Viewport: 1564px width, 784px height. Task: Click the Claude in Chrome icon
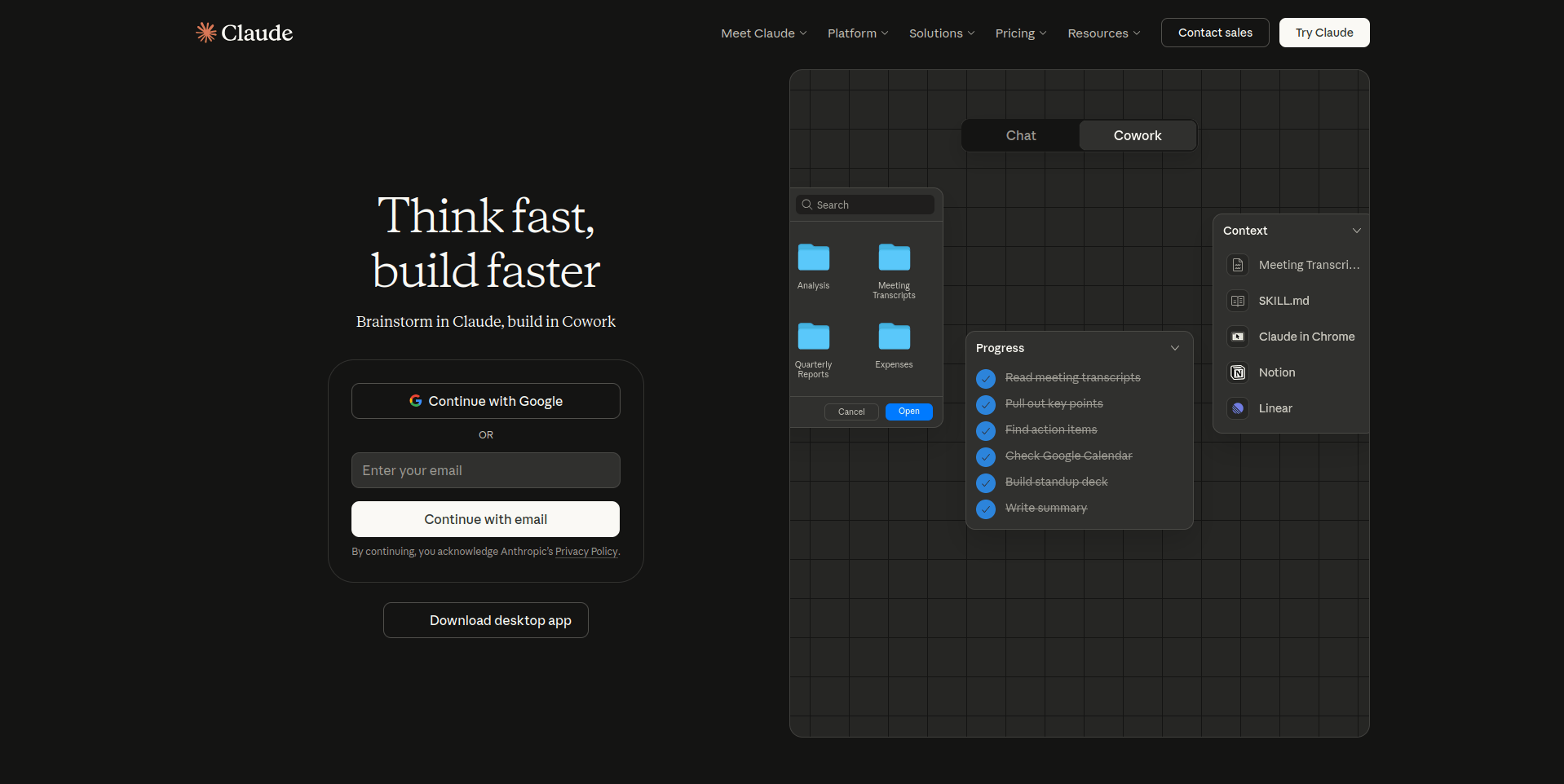point(1238,337)
